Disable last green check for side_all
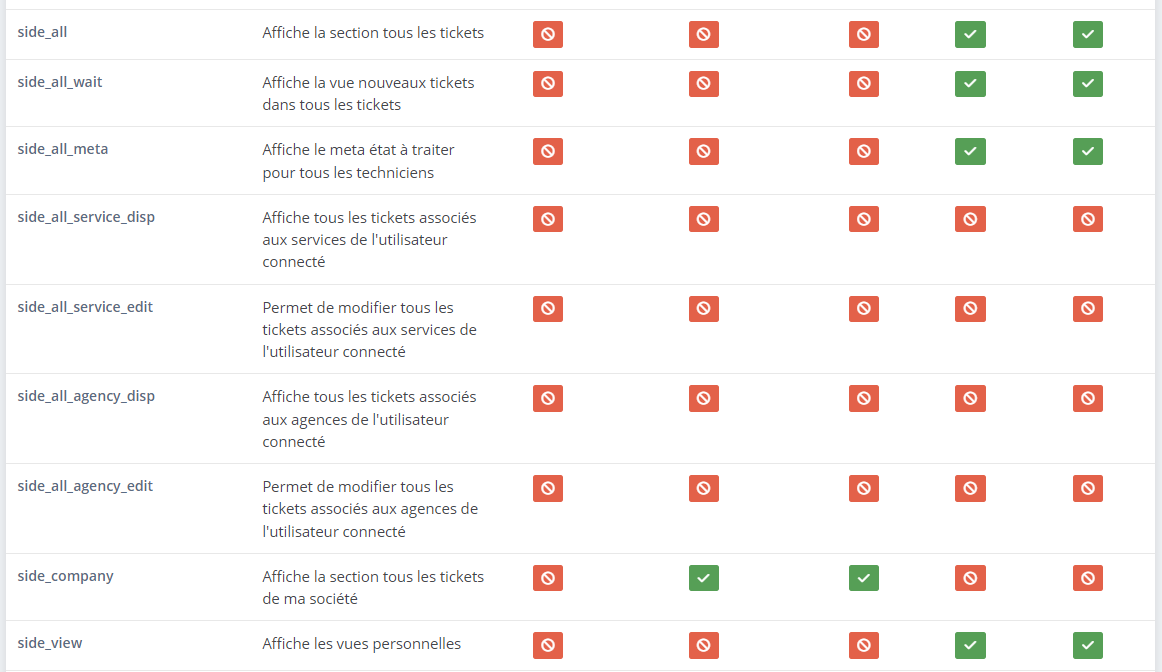The image size is (1162, 672). pyautogui.click(x=1088, y=34)
